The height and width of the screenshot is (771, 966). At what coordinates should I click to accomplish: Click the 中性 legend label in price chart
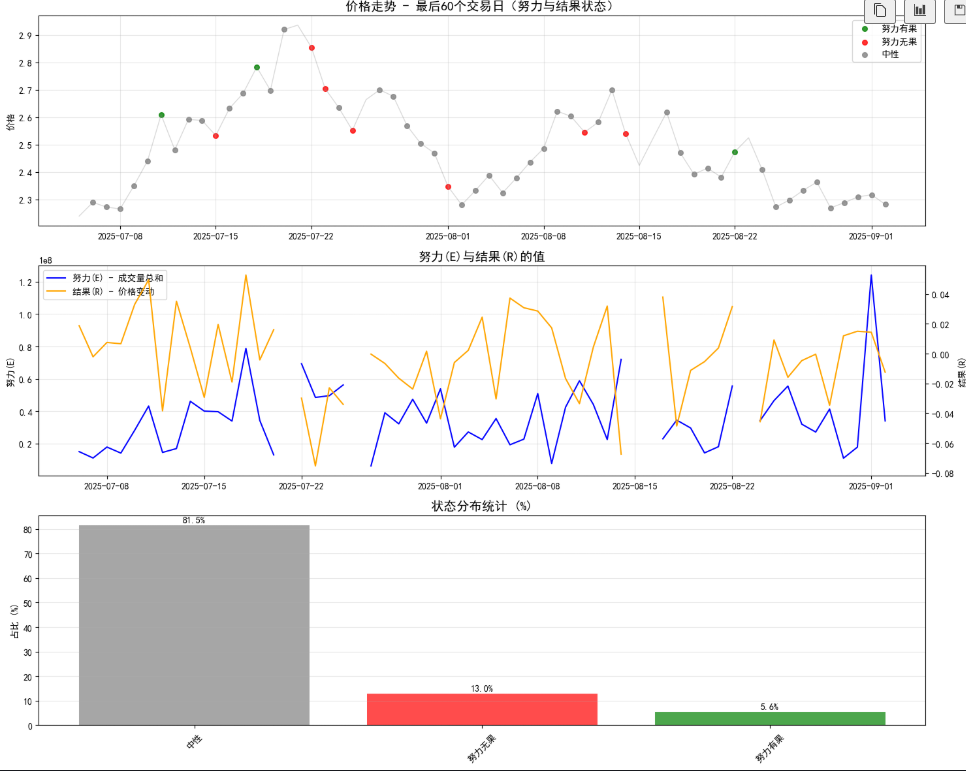pyautogui.click(x=890, y=55)
